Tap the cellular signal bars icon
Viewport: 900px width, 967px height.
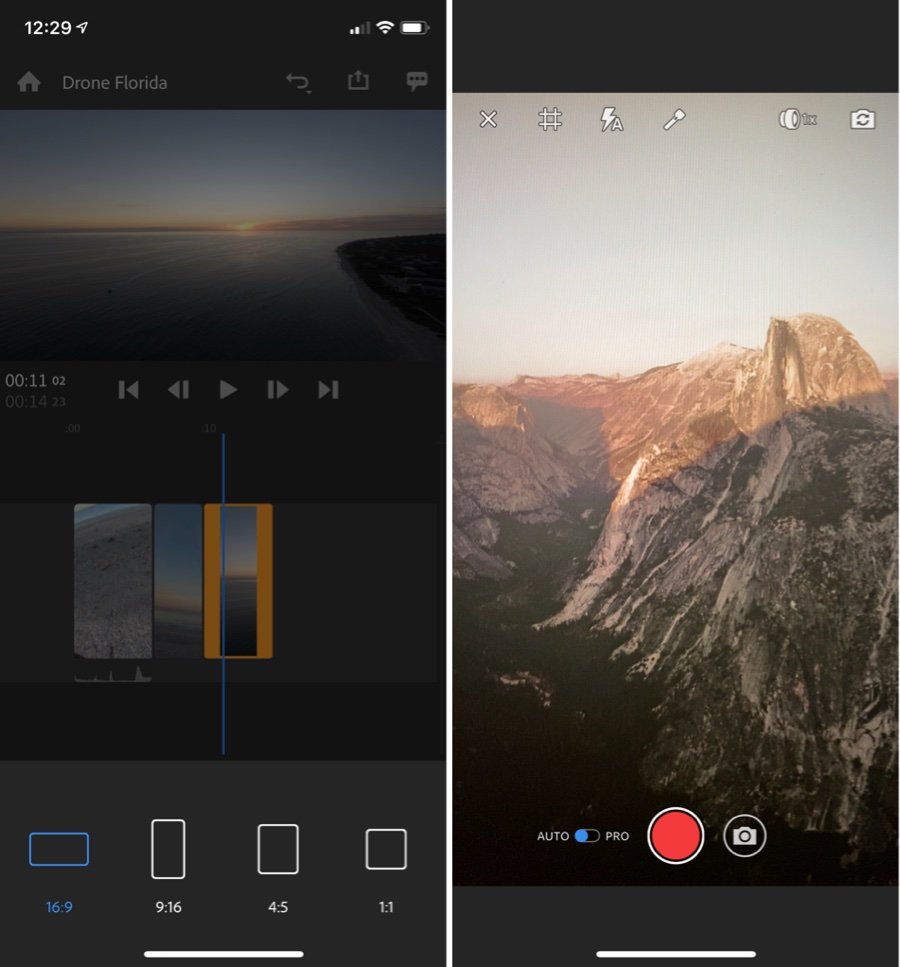(360, 28)
